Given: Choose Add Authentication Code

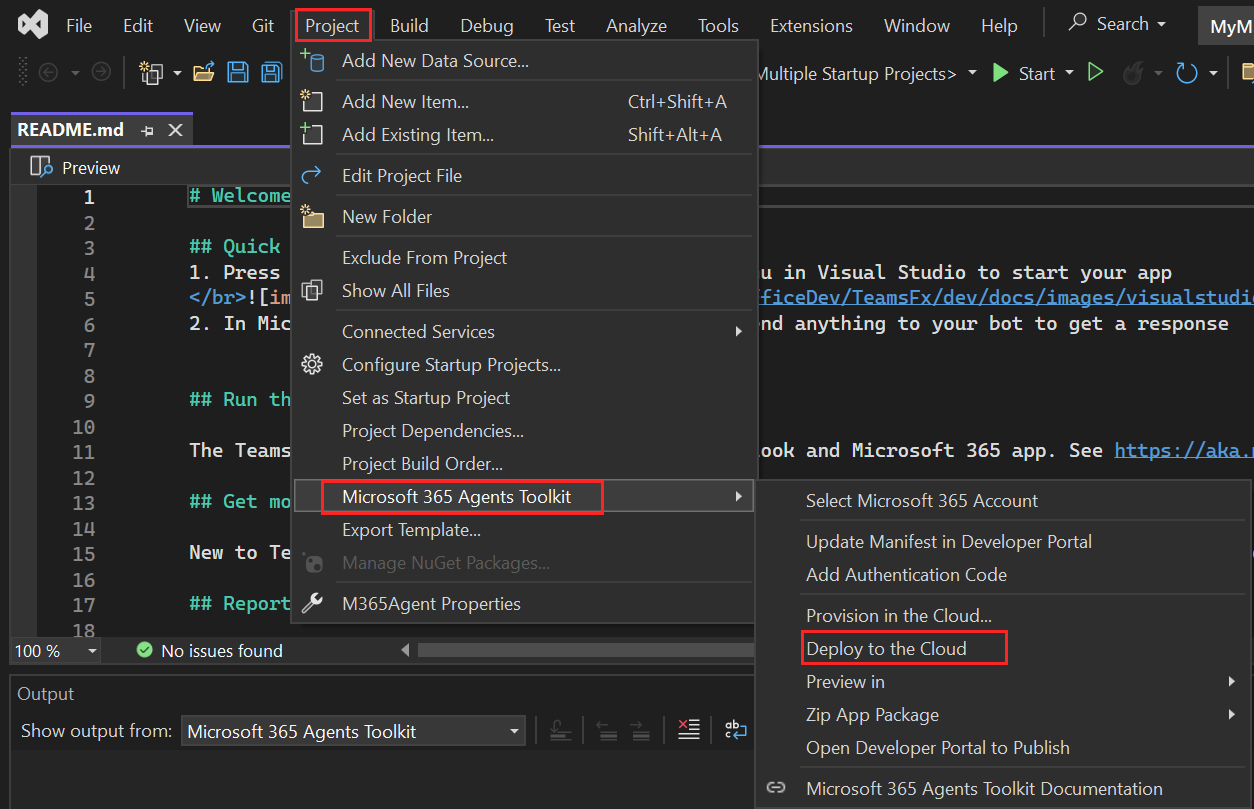Looking at the screenshot, I should pyautogui.click(x=906, y=574).
